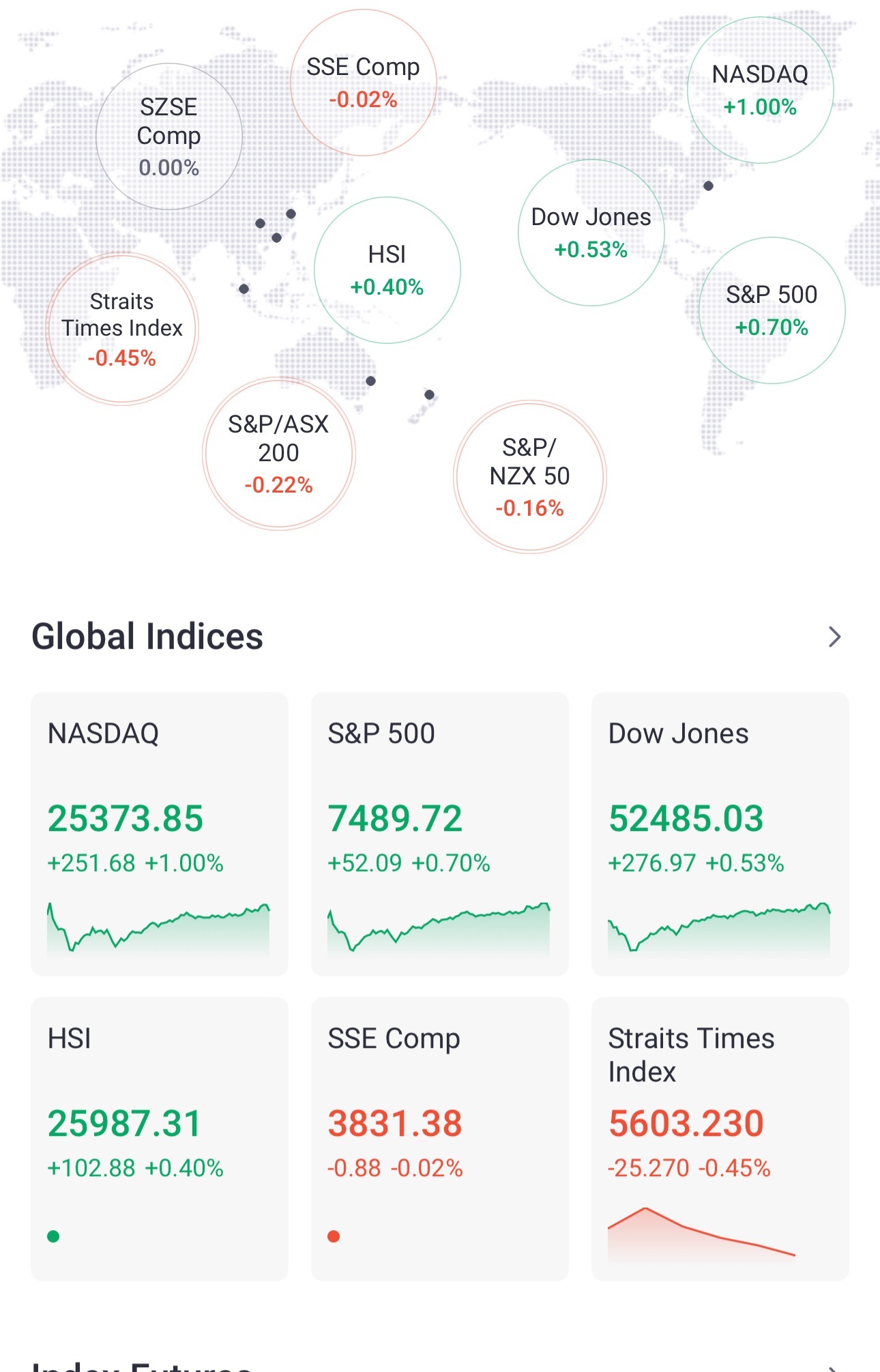Open SSE Comp card 3831.38

tap(440, 1139)
